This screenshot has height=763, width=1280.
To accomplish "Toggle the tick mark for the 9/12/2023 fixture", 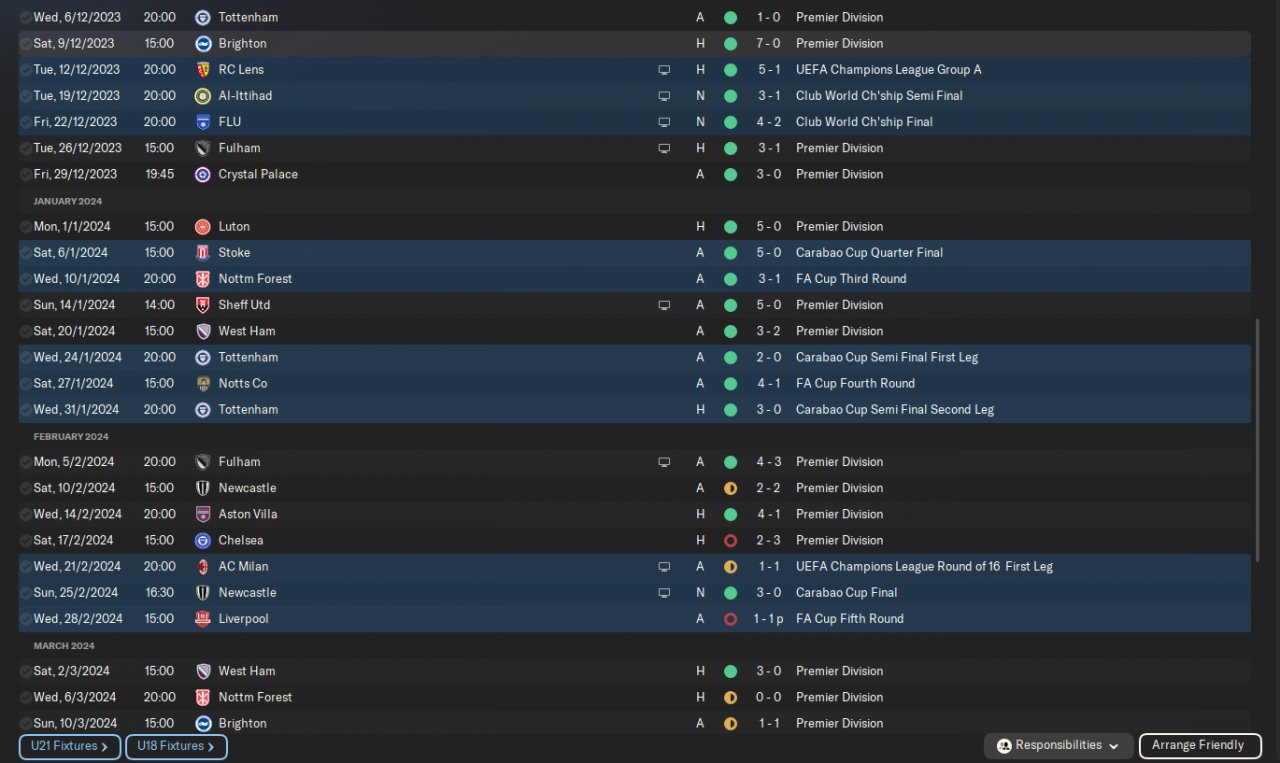I will (25, 44).
